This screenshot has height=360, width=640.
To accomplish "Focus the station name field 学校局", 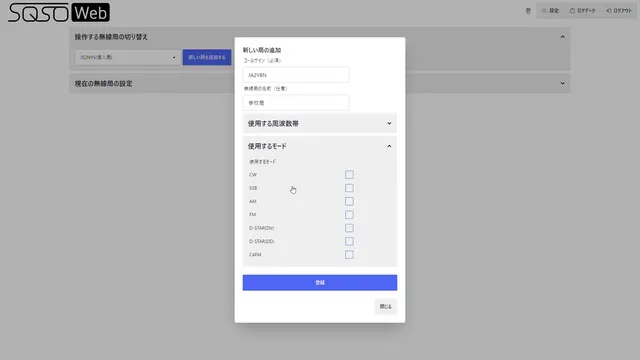I will point(296,103).
